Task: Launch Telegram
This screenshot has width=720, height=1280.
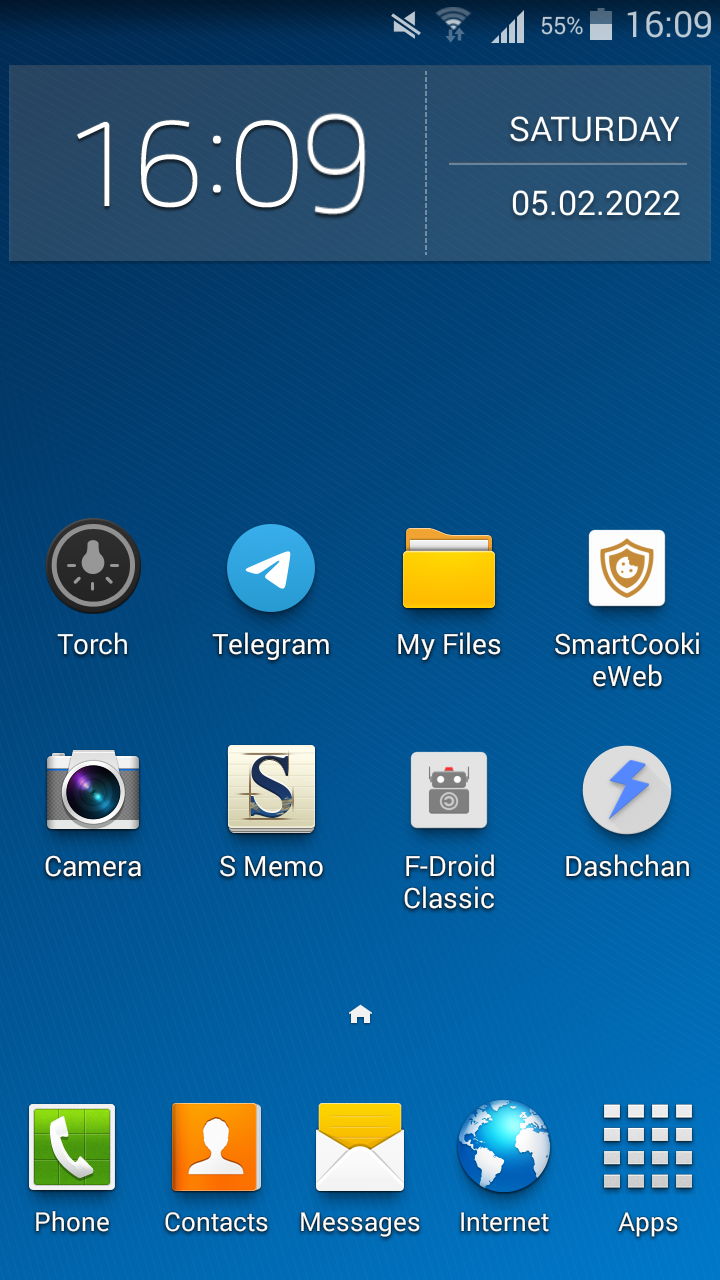Action: (271, 567)
